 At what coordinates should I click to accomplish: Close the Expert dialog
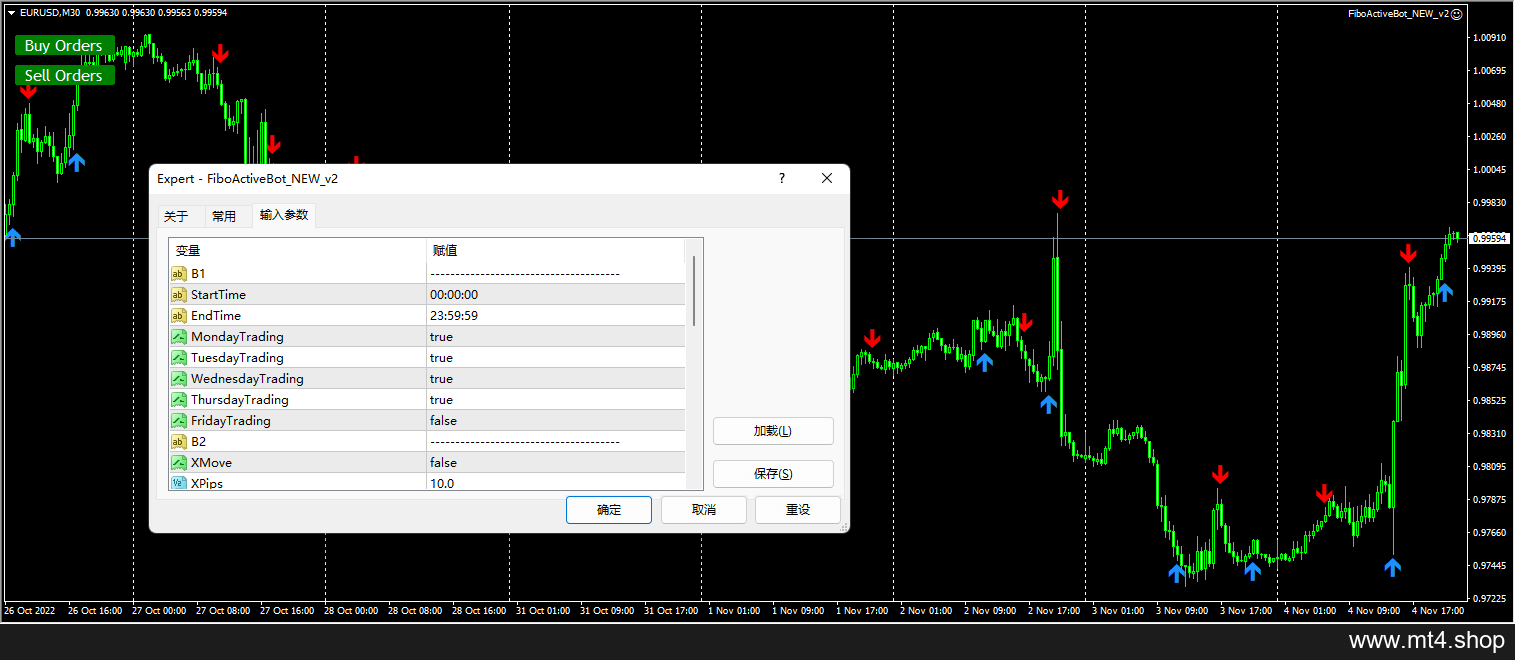[x=827, y=178]
